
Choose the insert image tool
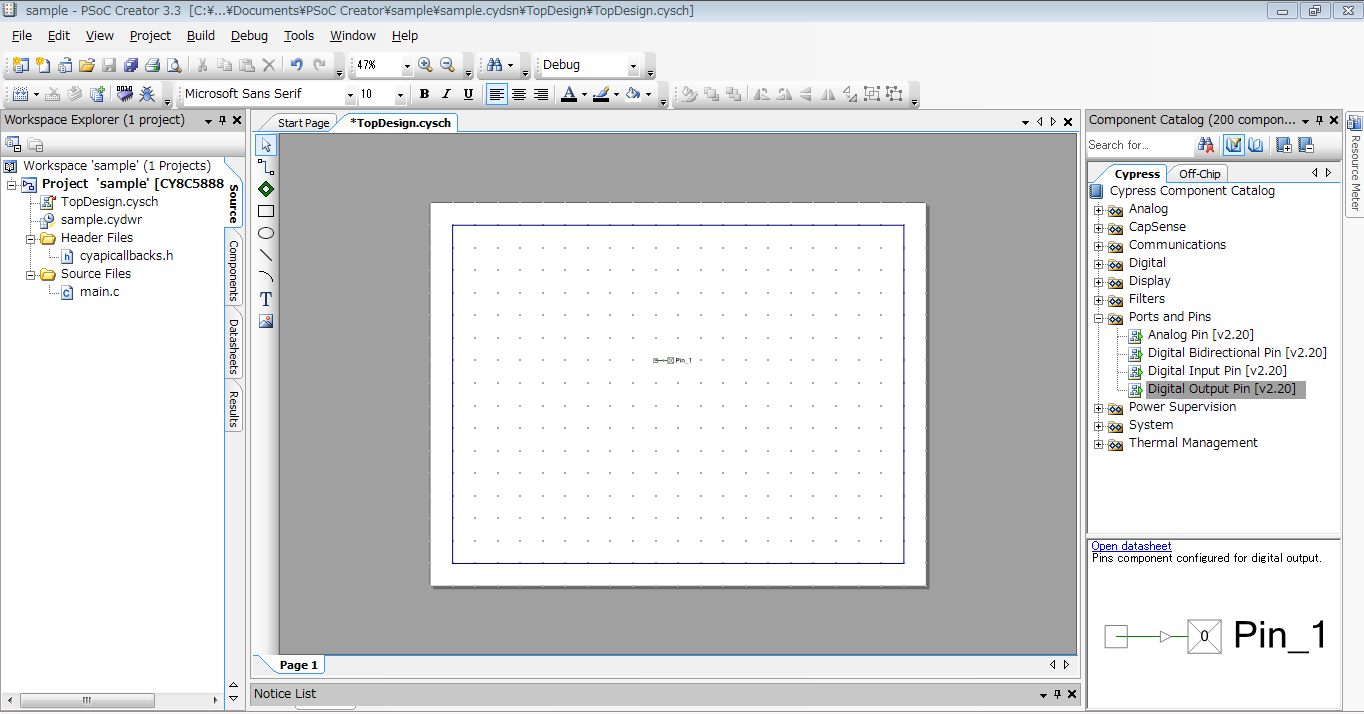coord(266,321)
